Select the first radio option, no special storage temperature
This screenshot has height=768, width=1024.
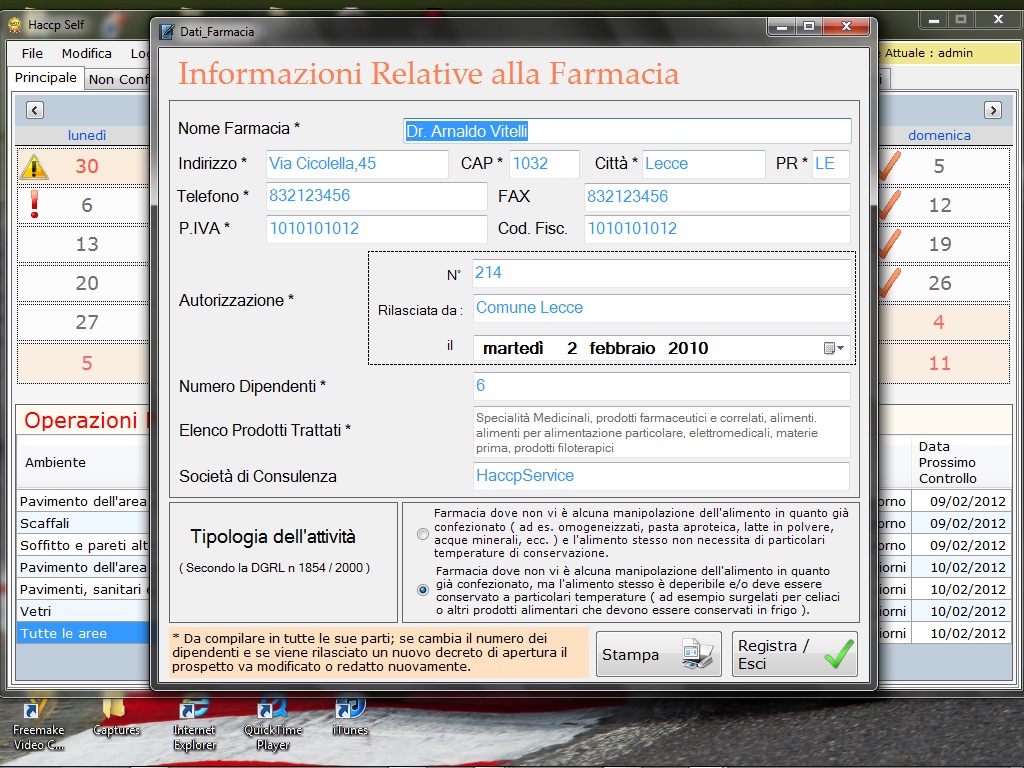(423, 533)
